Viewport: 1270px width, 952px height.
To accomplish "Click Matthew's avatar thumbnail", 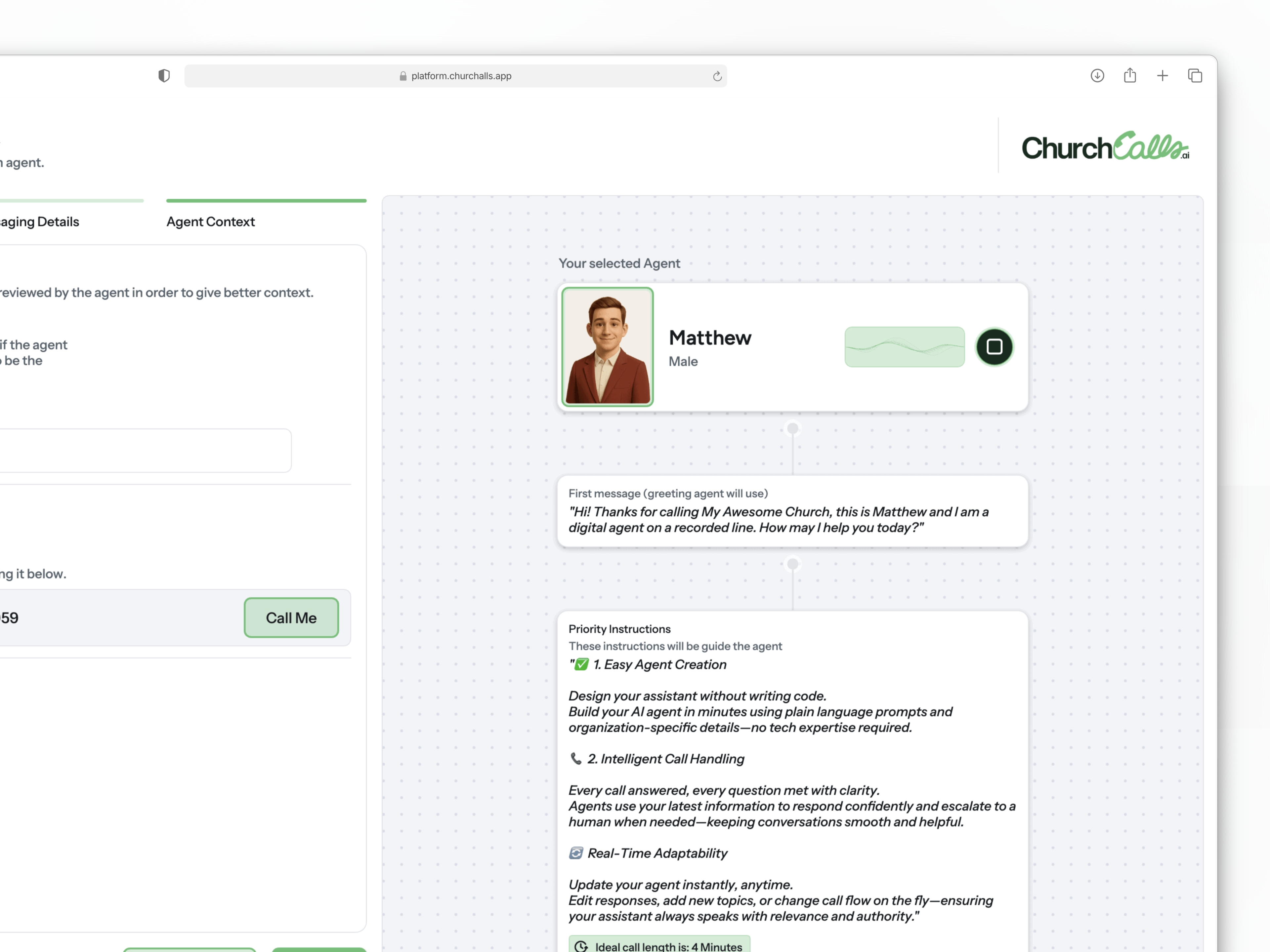I will coord(607,347).
